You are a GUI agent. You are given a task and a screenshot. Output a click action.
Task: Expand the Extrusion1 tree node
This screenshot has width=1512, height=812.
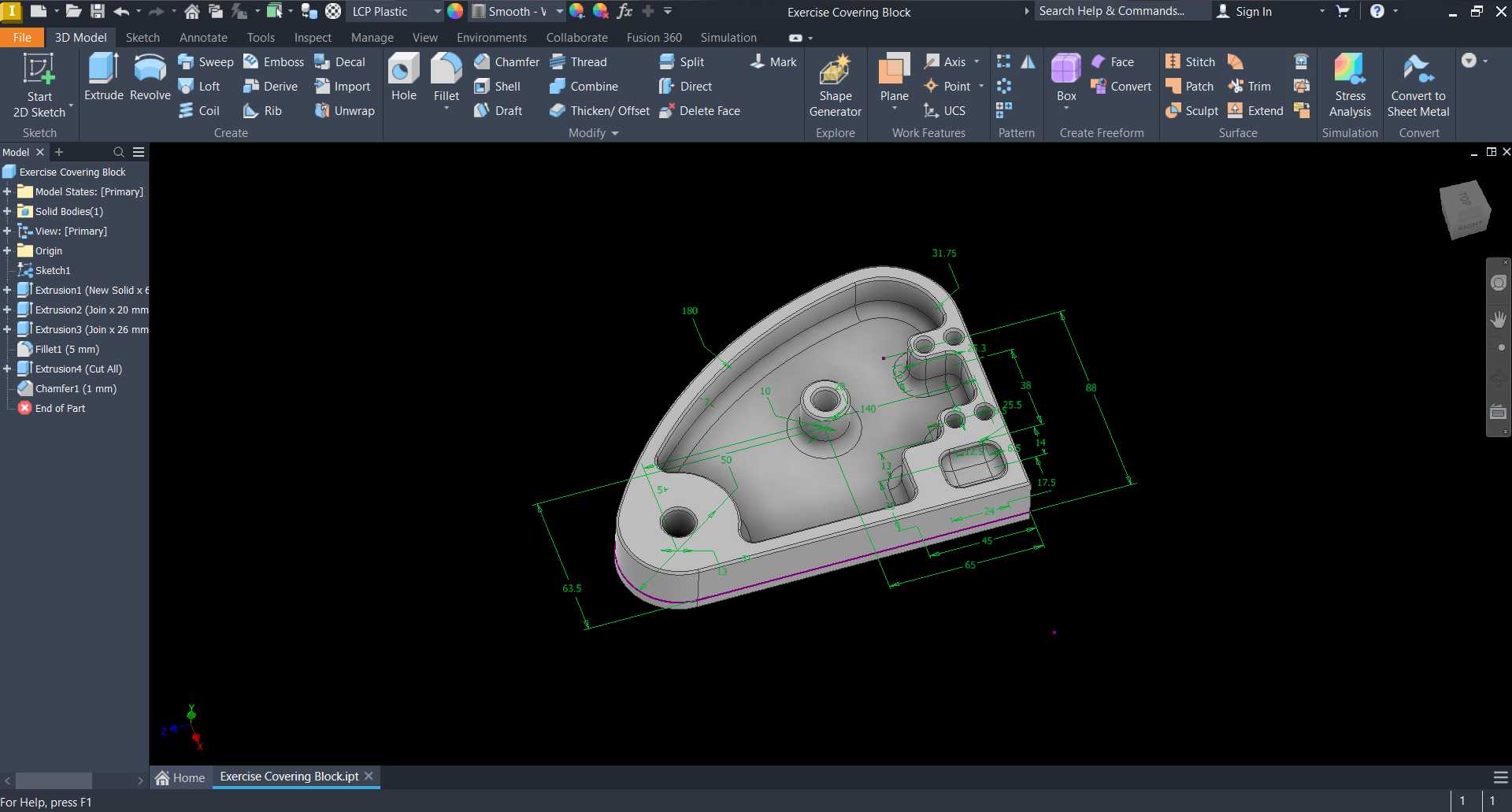[x=7, y=290]
